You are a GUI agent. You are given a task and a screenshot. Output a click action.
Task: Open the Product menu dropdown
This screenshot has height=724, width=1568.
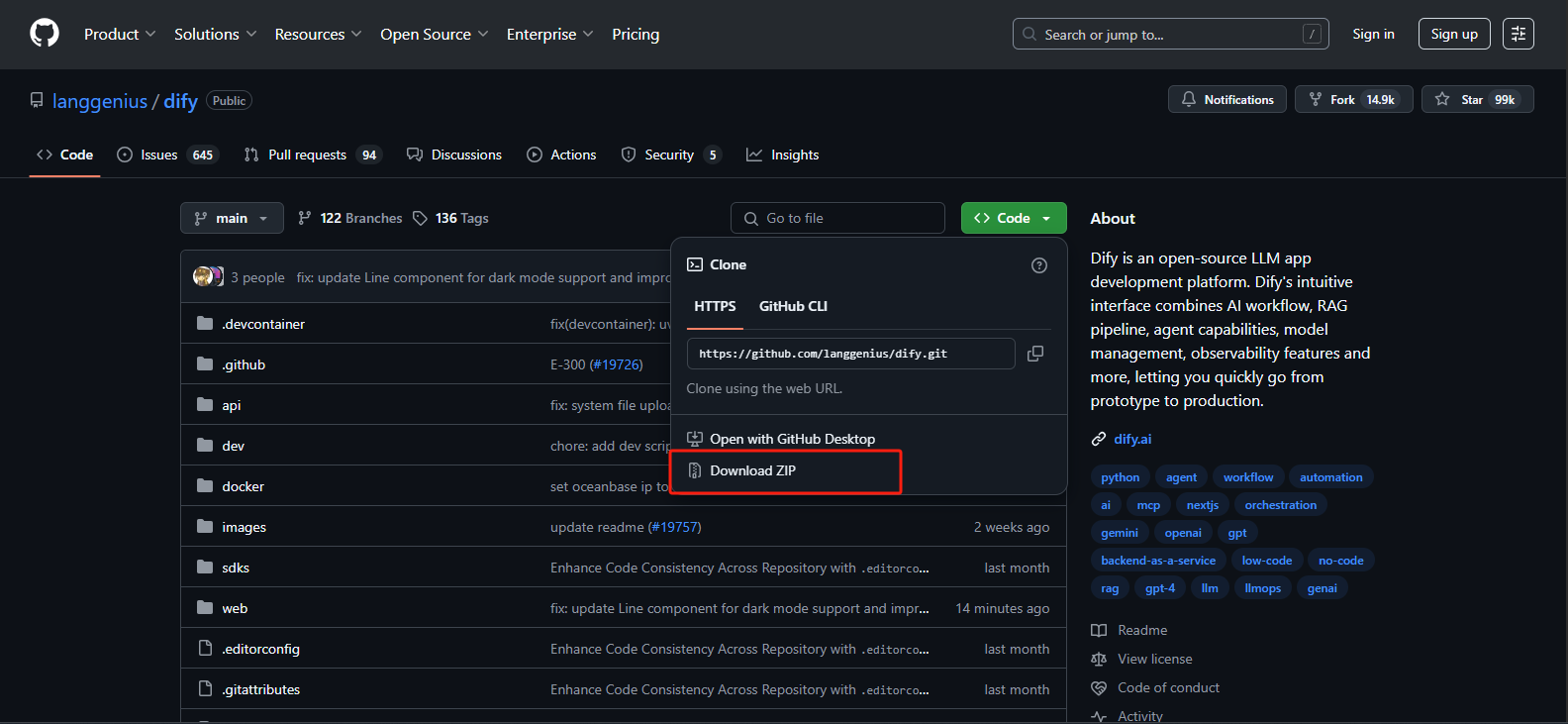[120, 34]
